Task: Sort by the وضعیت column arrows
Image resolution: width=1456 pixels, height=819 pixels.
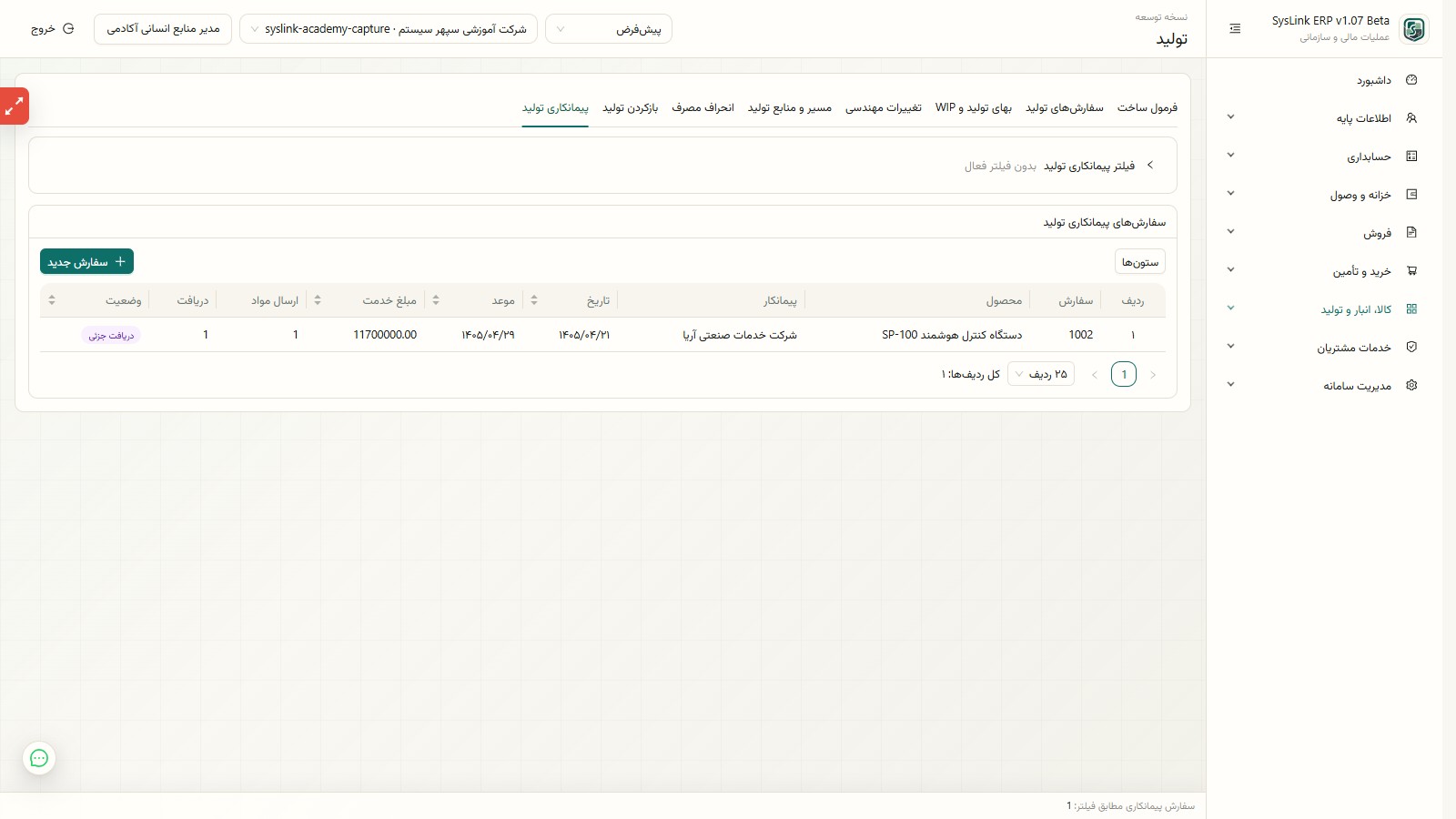Action: pos(52,300)
